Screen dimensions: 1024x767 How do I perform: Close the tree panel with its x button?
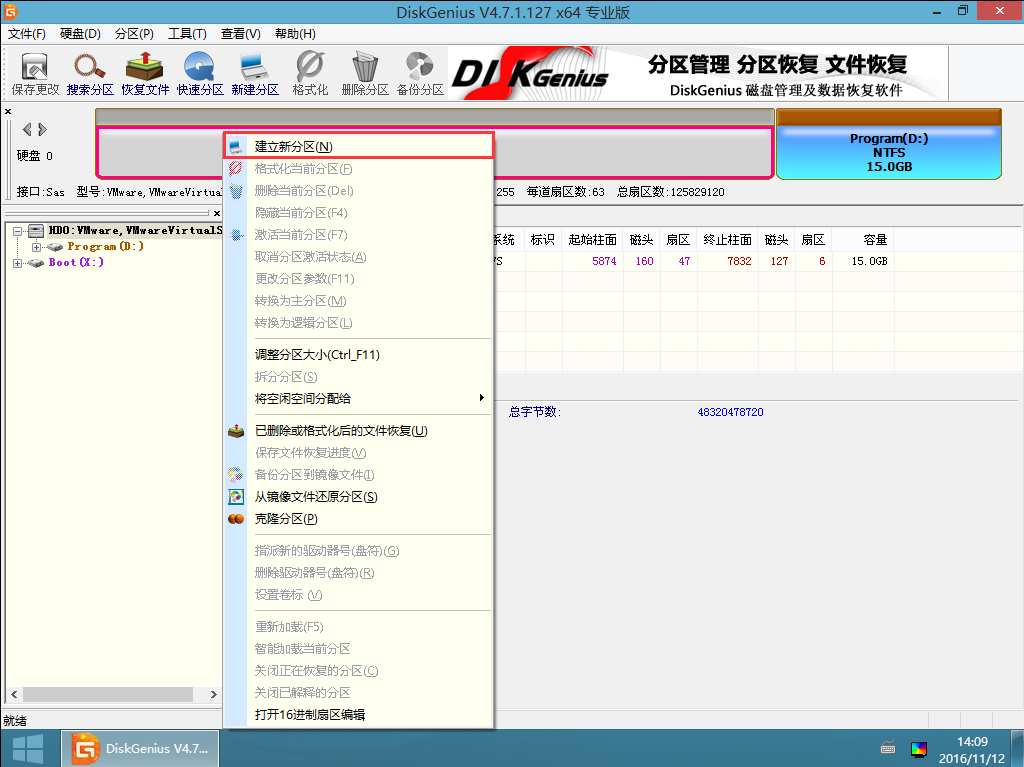coord(217,213)
